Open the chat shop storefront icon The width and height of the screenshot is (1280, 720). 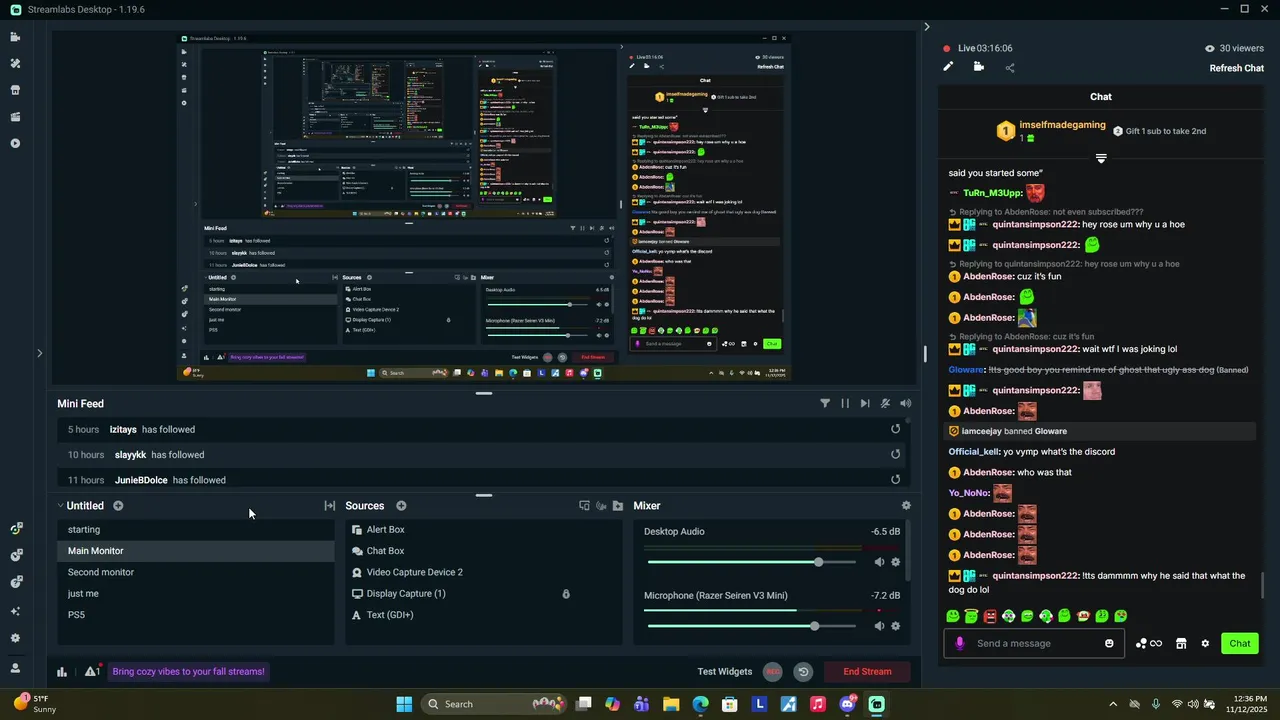click(1180, 643)
